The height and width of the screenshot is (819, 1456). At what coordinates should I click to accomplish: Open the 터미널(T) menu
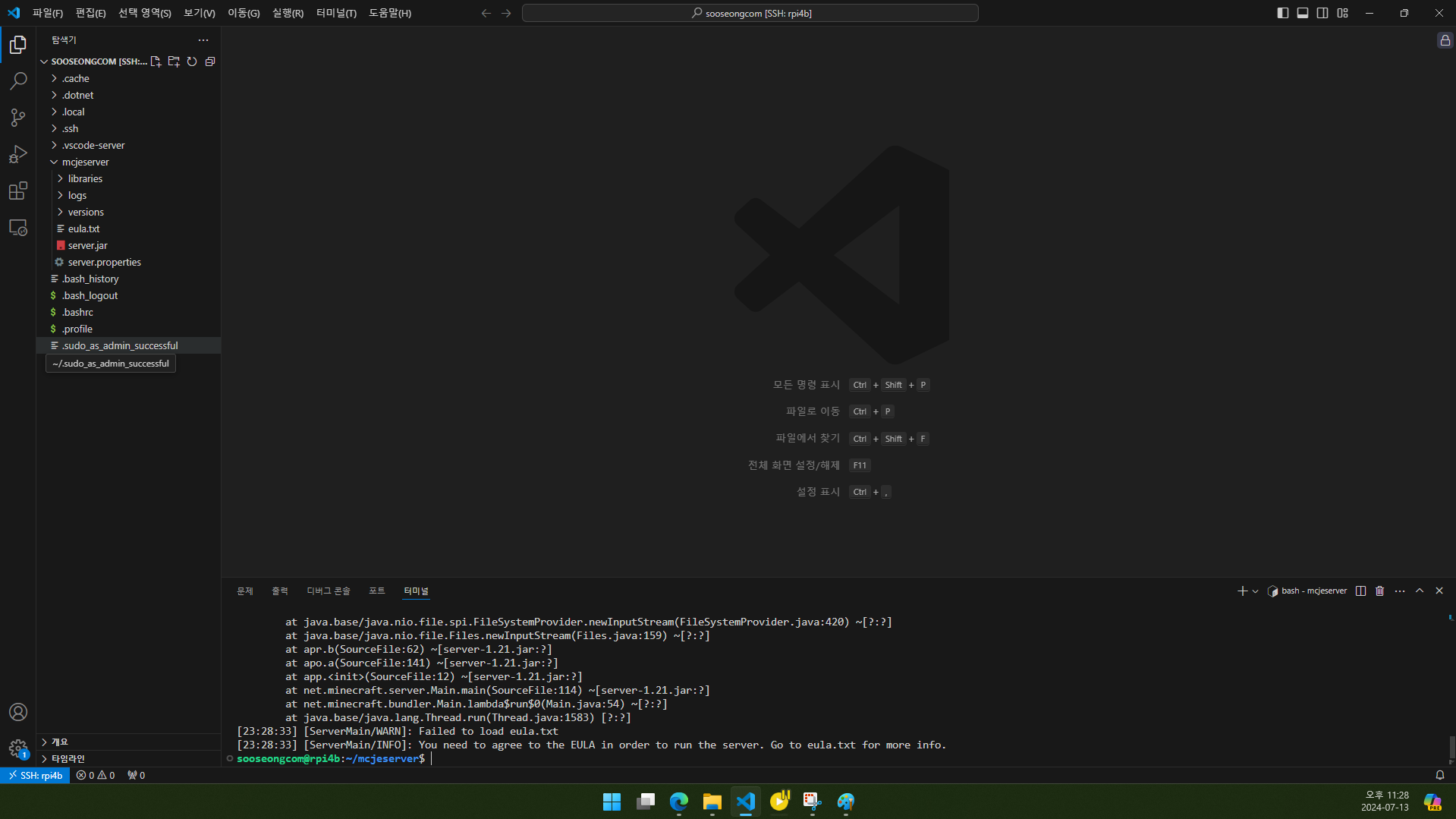pyautogui.click(x=336, y=13)
